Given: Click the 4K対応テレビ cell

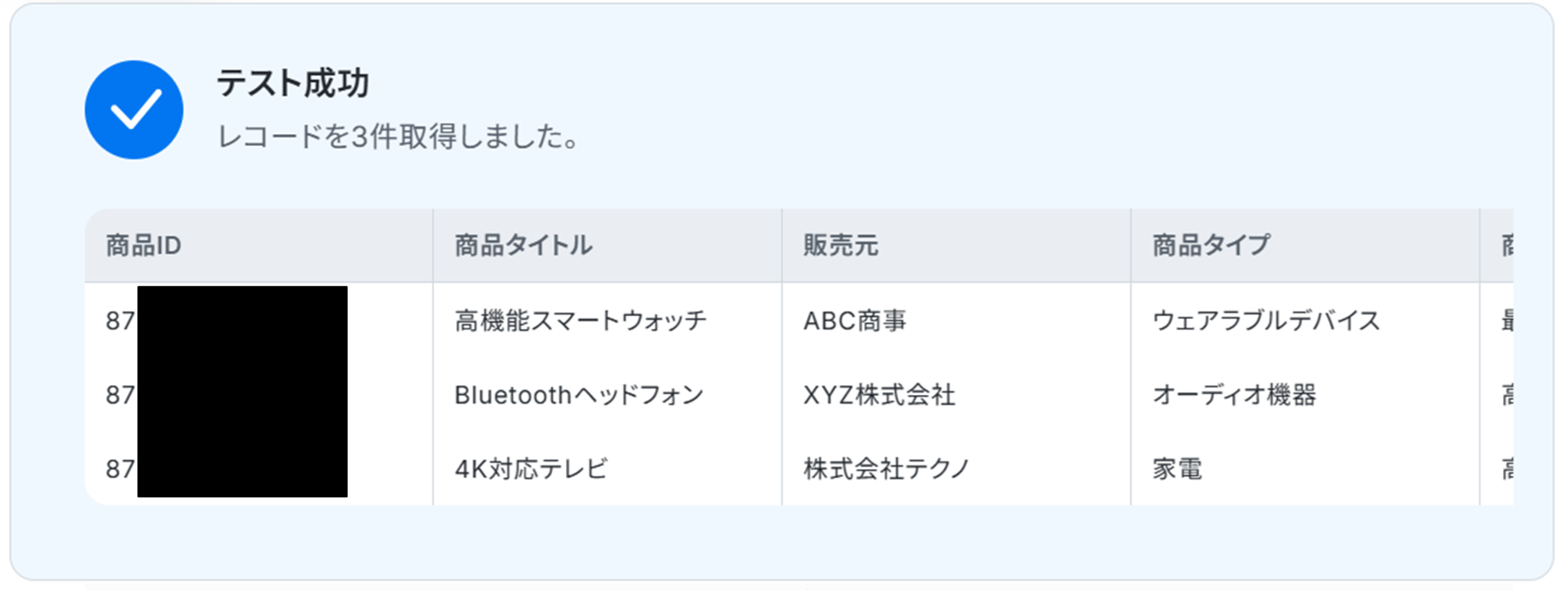Looking at the screenshot, I should click(x=531, y=468).
